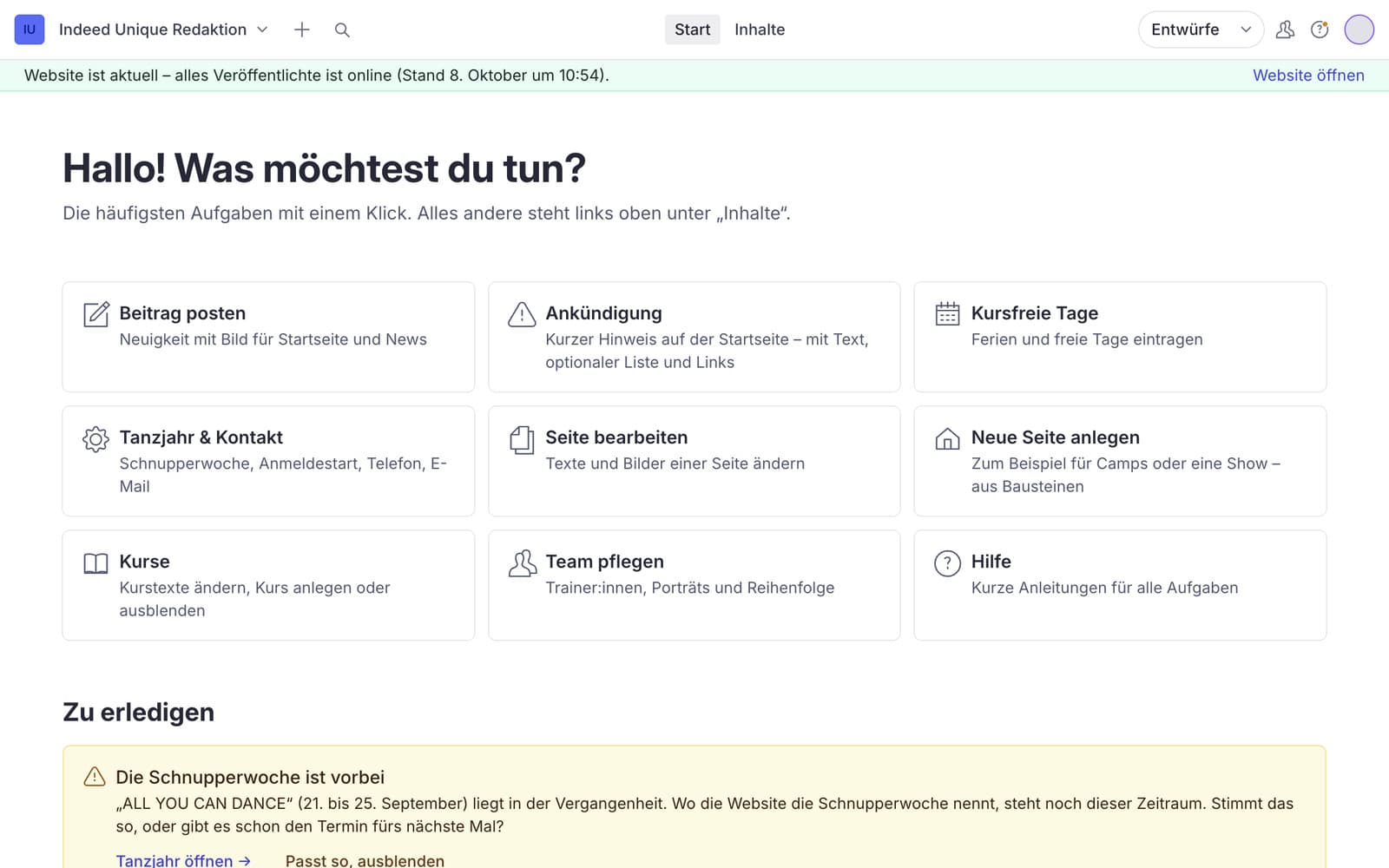
Task: Click the warning icon beside Schnupperwoche ist vorbei
Action: (x=95, y=777)
